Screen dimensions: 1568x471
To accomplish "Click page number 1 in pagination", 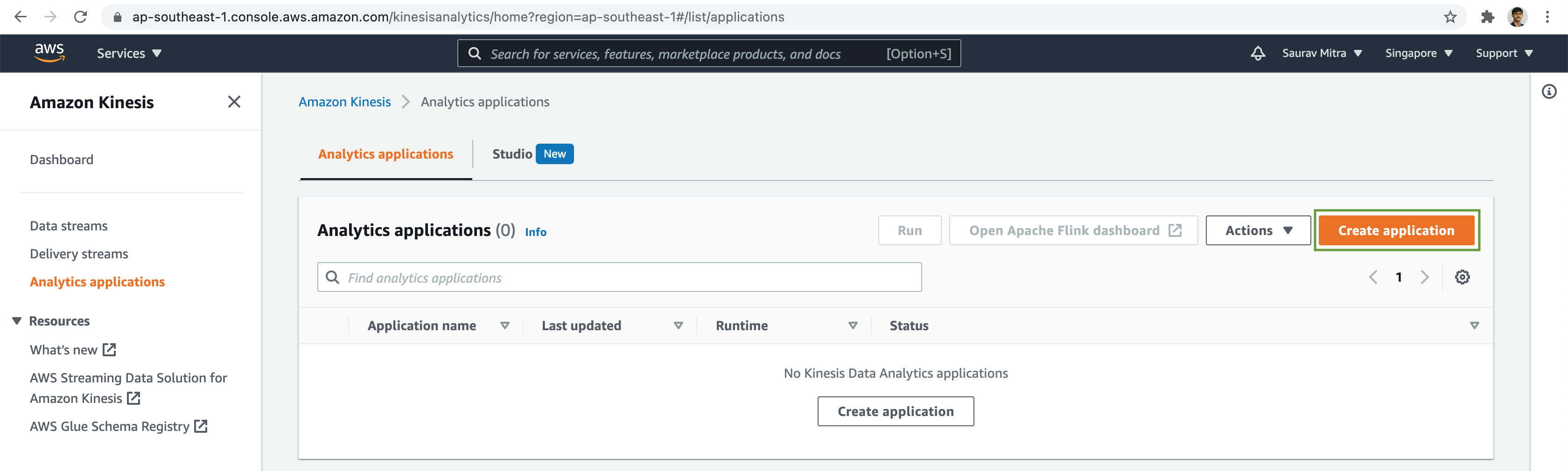I will coord(1399,277).
